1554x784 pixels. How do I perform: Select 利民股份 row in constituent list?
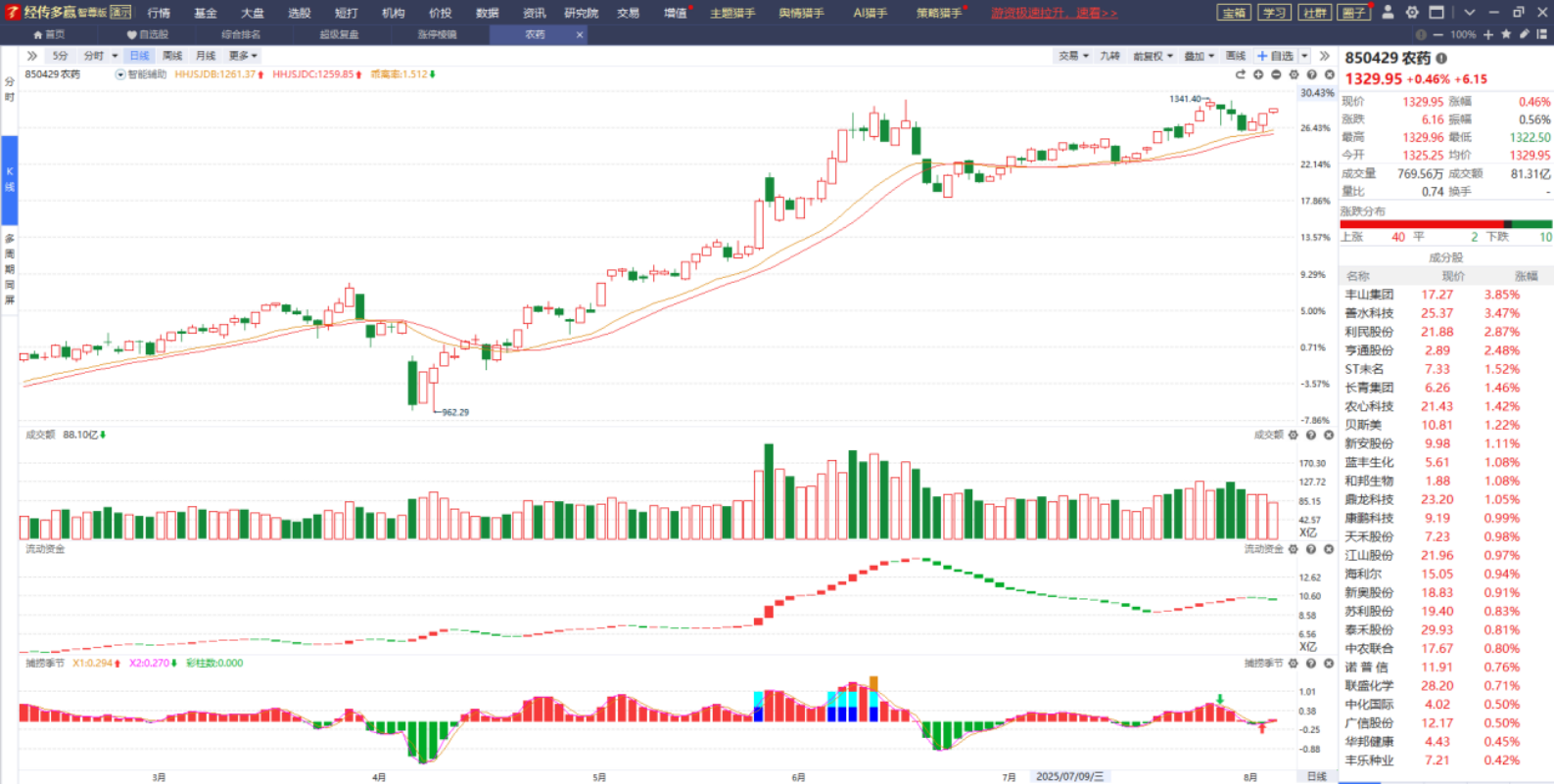(x=1445, y=332)
